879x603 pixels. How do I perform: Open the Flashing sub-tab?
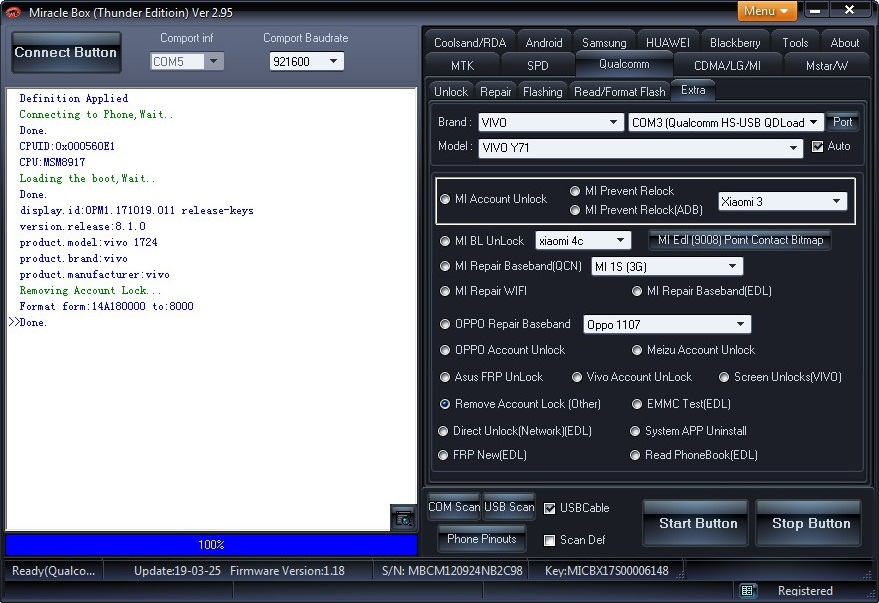tap(543, 91)
